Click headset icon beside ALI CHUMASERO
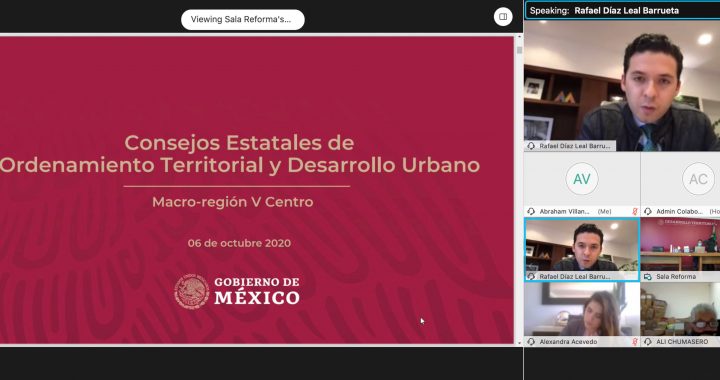The image size is (720, 380). click(x=648, y=342)
